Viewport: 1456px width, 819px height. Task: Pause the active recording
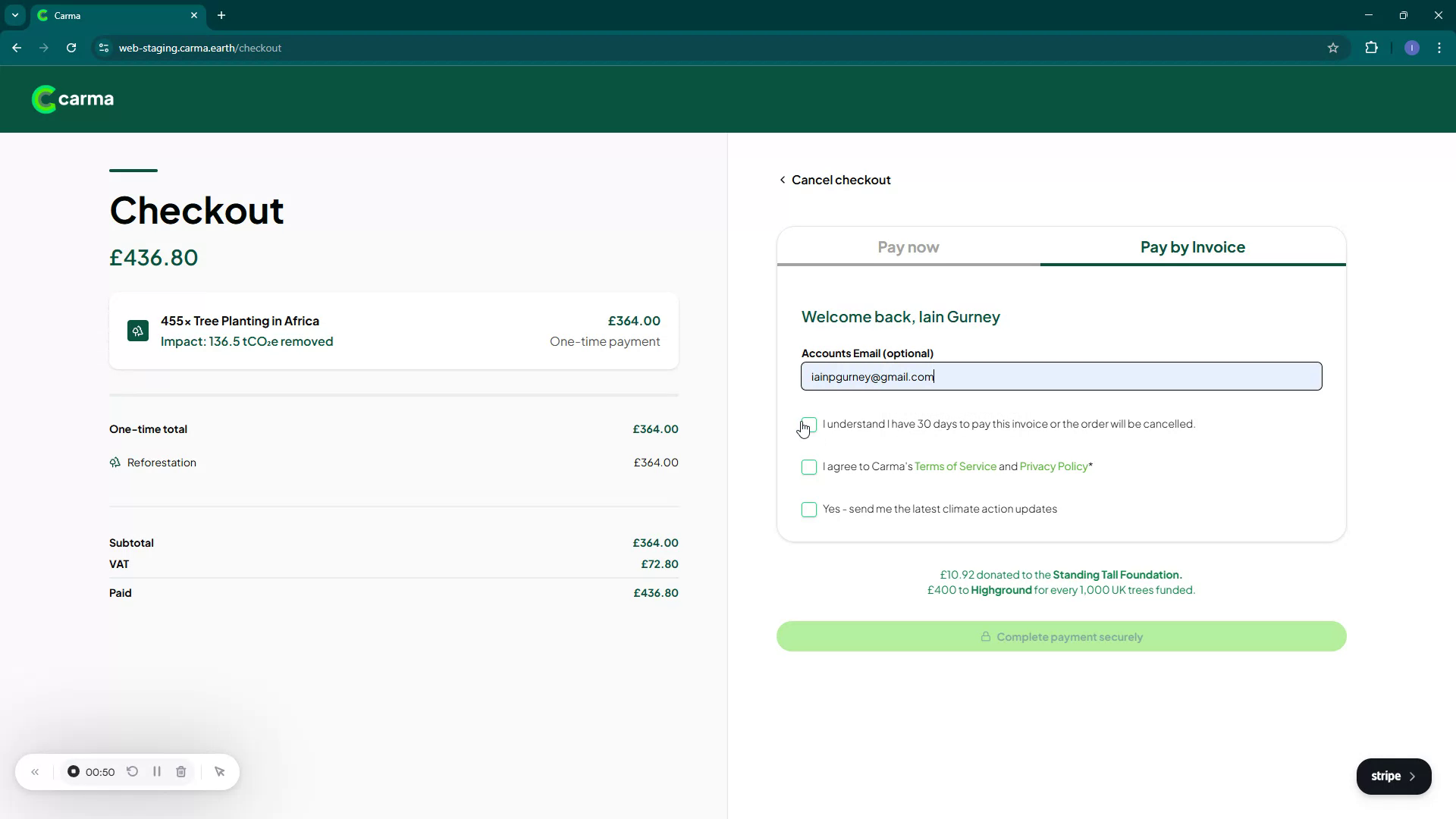(157, 771)
